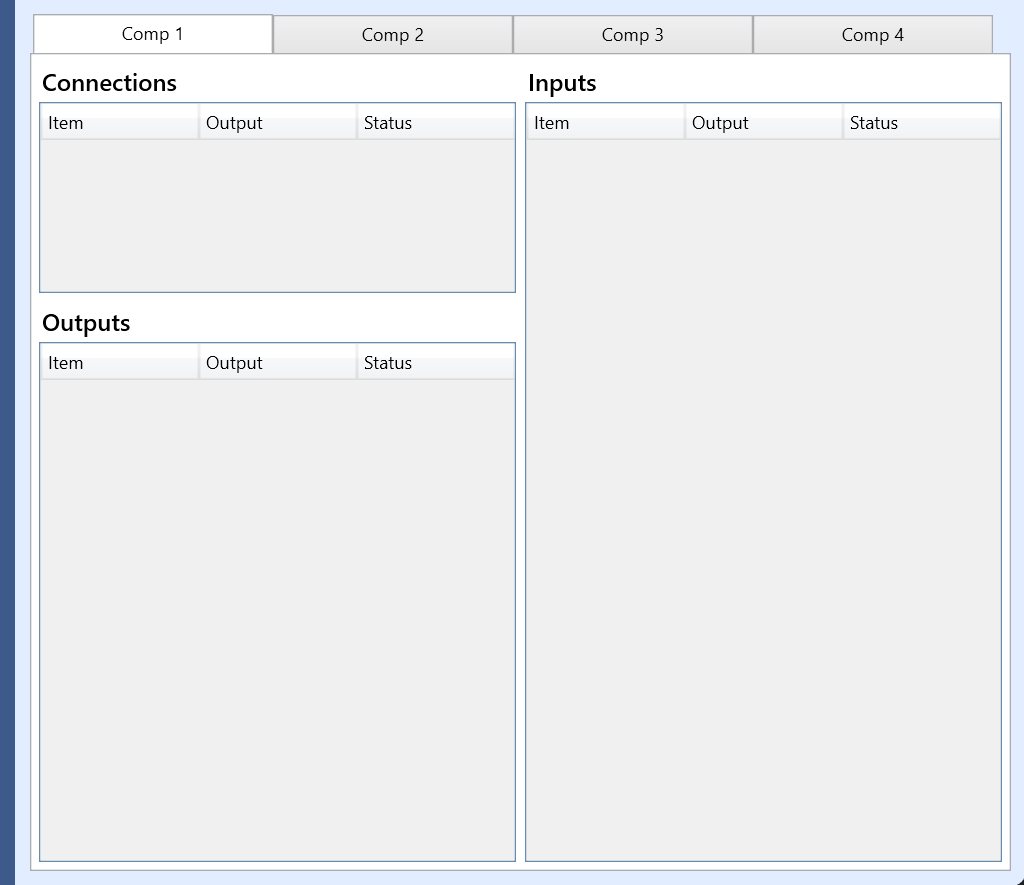Click the Outputs section heading
The image size is (1024, 885).
click(x=86, y=323)
